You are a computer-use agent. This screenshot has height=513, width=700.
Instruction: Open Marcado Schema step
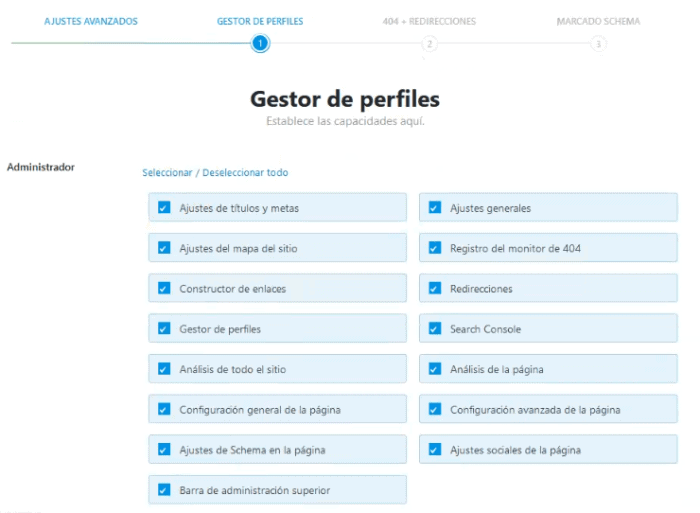598,21
